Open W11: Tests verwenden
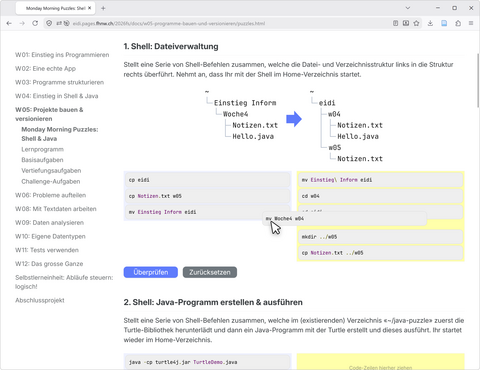Screen dimensions: 480x370 [x=47, y=250]
